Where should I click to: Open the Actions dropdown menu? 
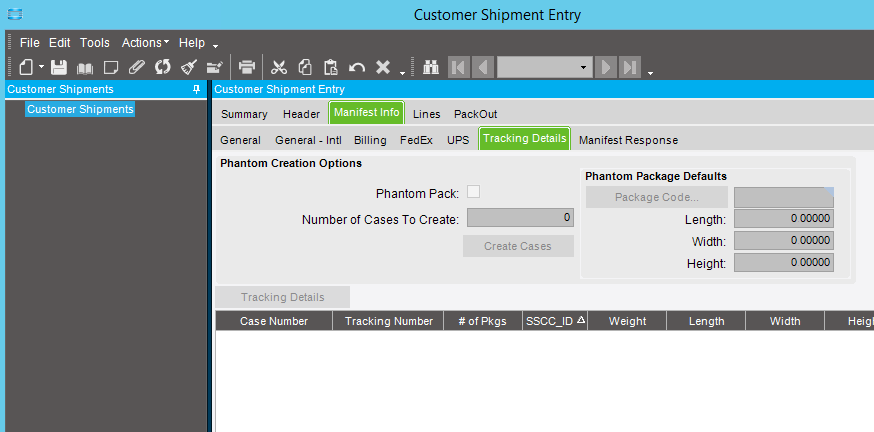point(145,43)
